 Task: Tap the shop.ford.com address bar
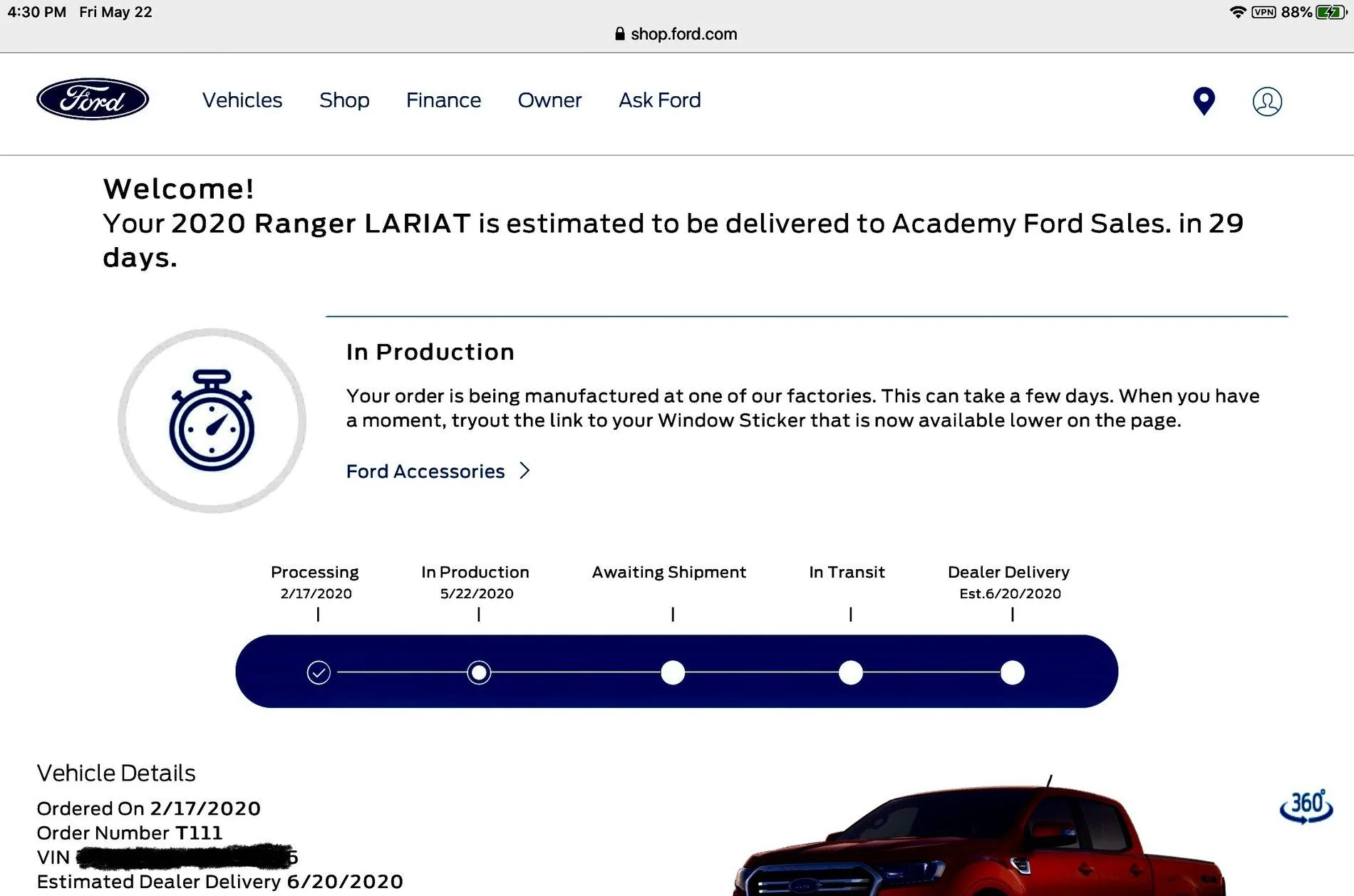coord(676,33)
